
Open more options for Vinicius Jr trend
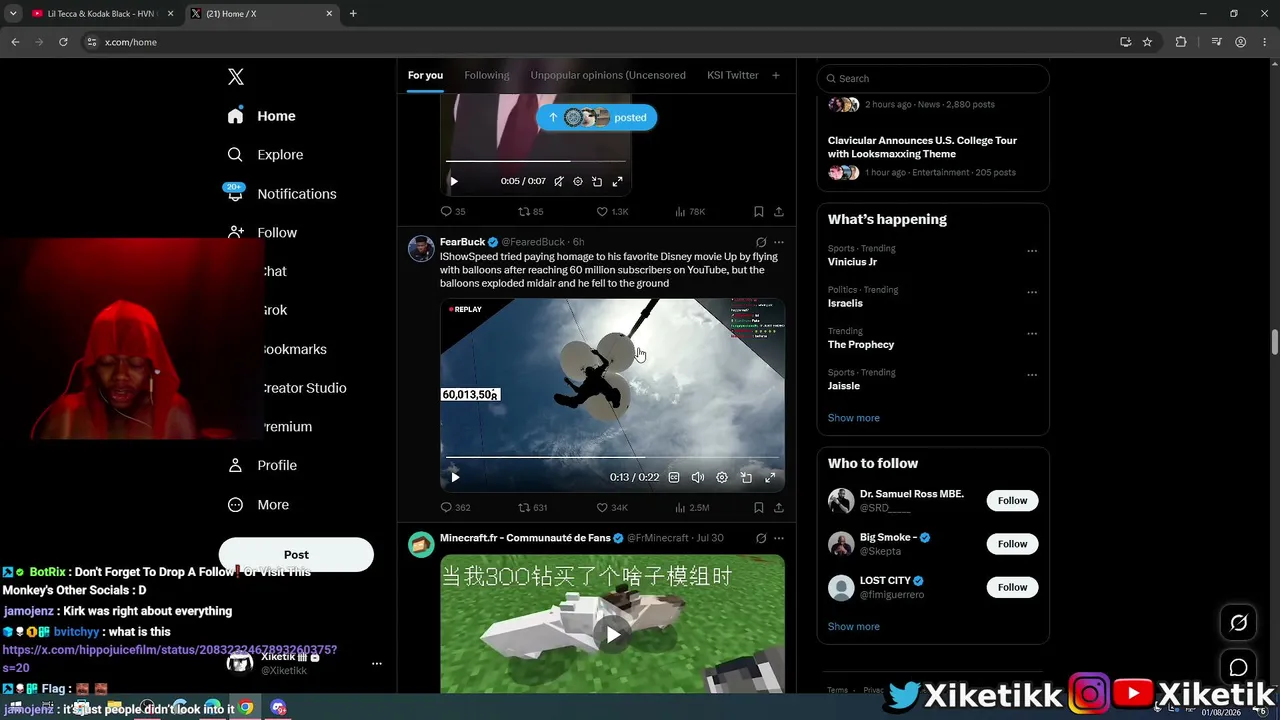(x=1032, y=251)
